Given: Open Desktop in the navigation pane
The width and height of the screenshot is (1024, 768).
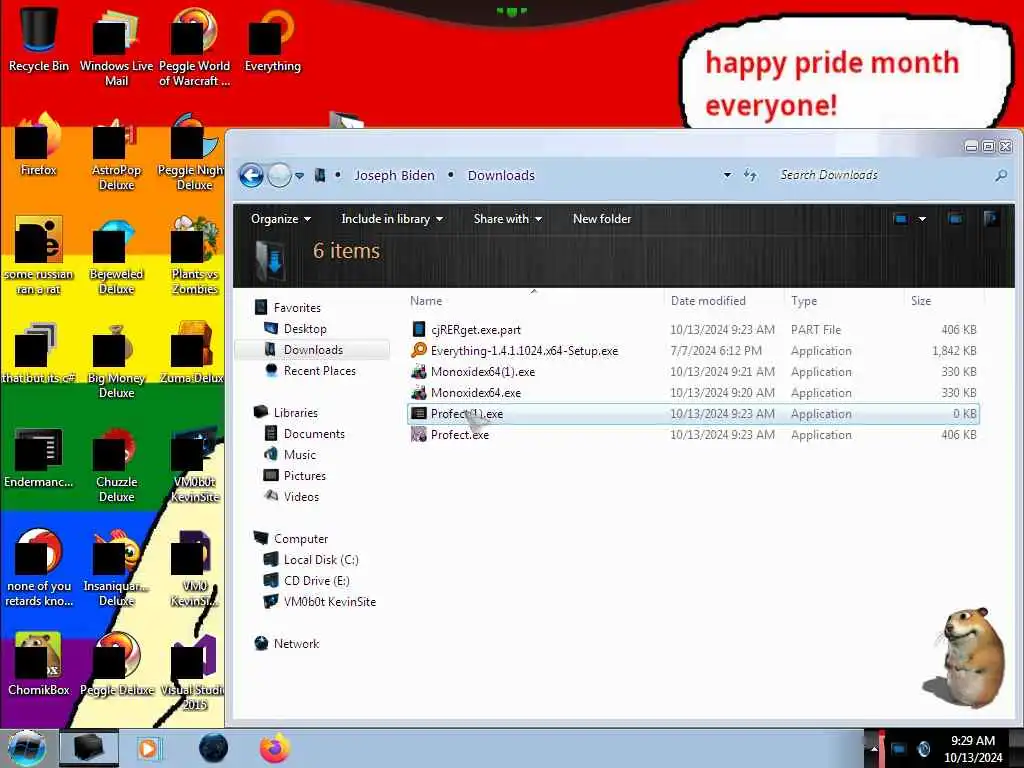Looking at the screenshot, I should (305, 328).
